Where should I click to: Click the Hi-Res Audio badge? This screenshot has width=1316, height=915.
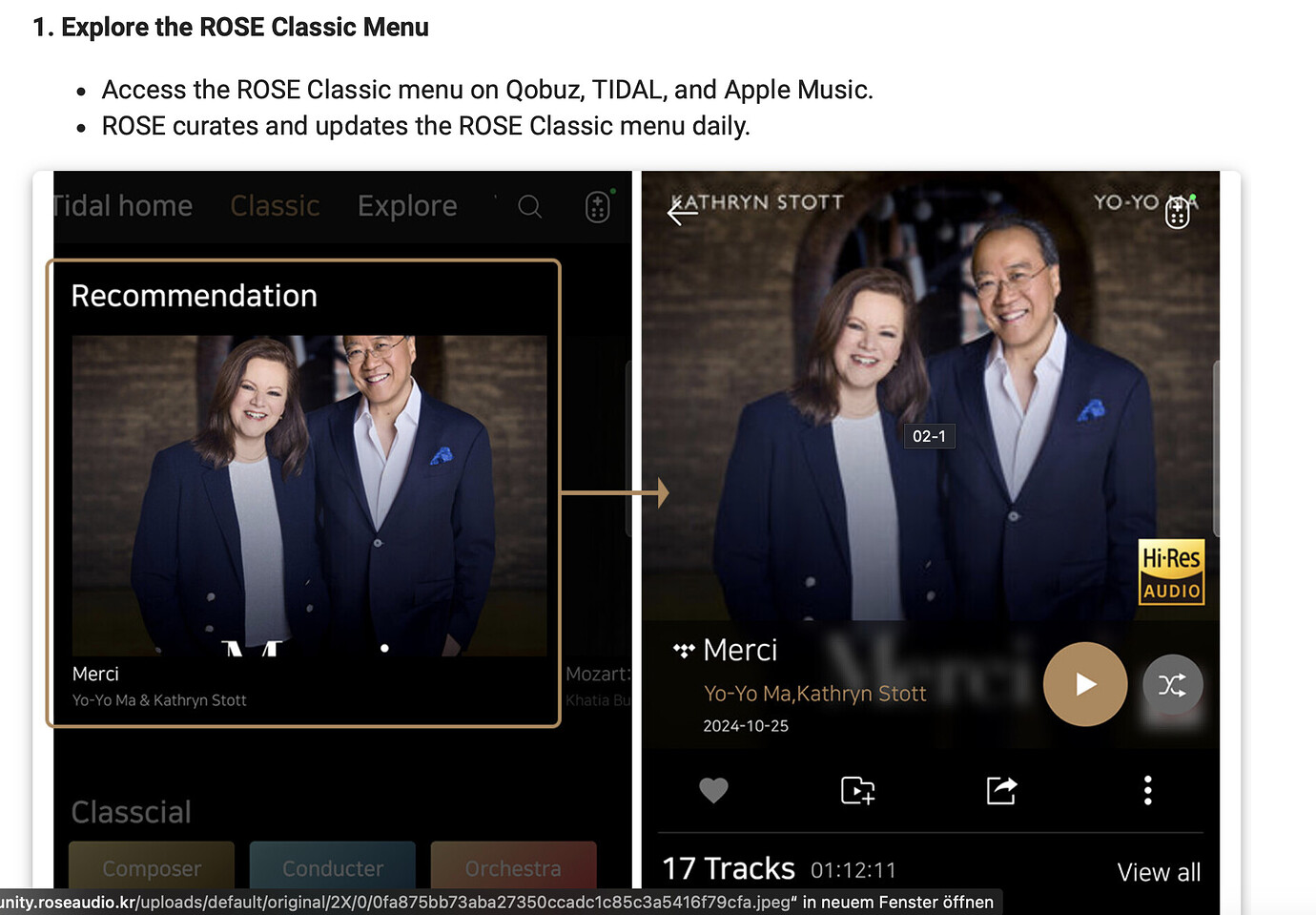click(x=1172, y=572)
